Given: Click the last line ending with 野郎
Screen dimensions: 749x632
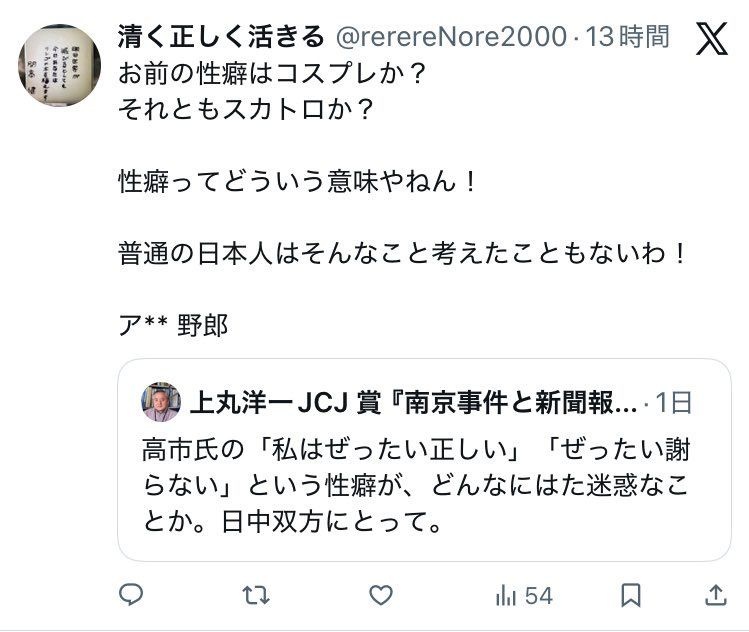Looking at the screenshot, I should [173, 325].
